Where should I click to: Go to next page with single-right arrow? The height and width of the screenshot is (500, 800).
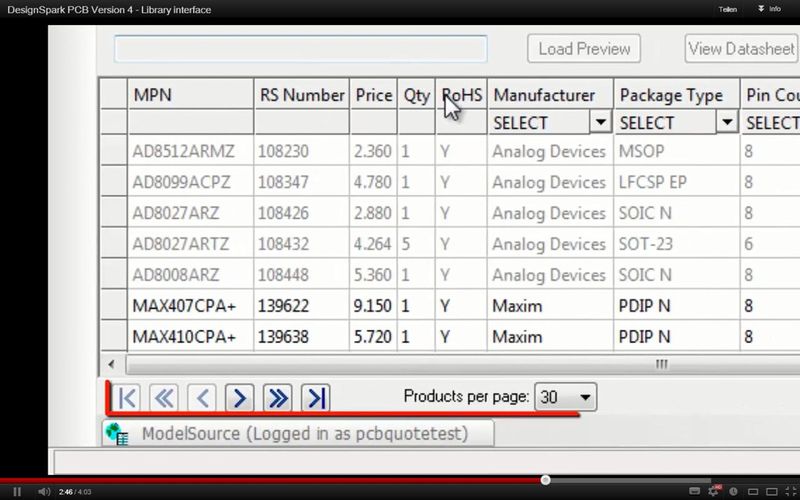coord(239,397)
